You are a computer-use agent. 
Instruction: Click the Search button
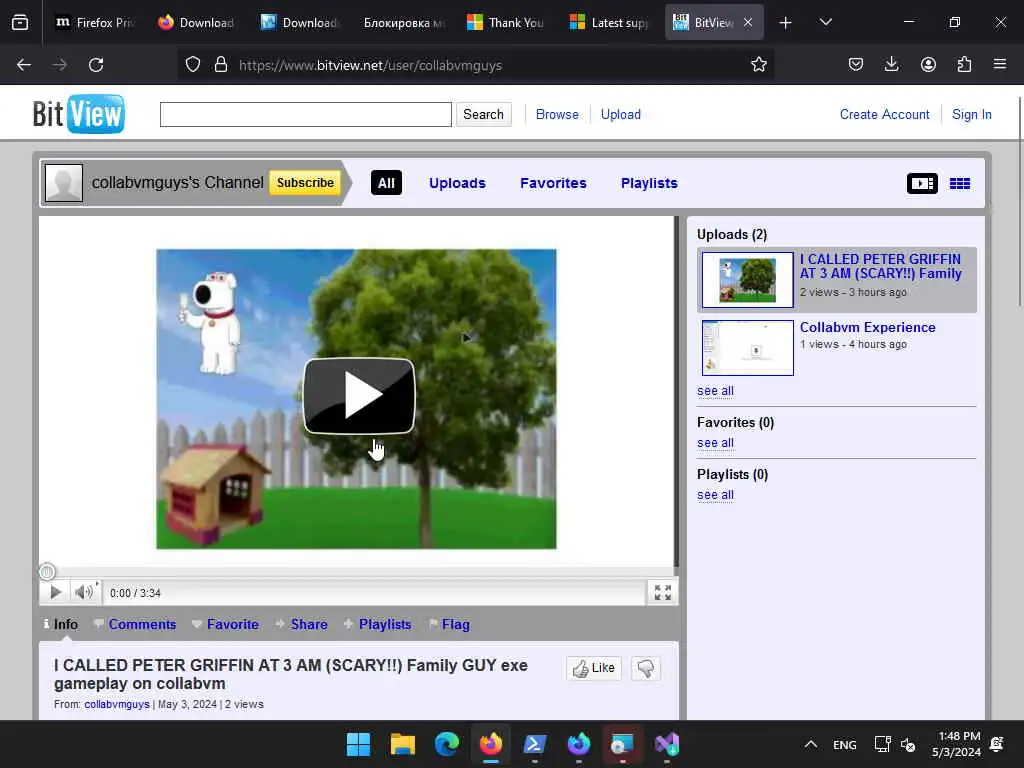tap(483, 114)
